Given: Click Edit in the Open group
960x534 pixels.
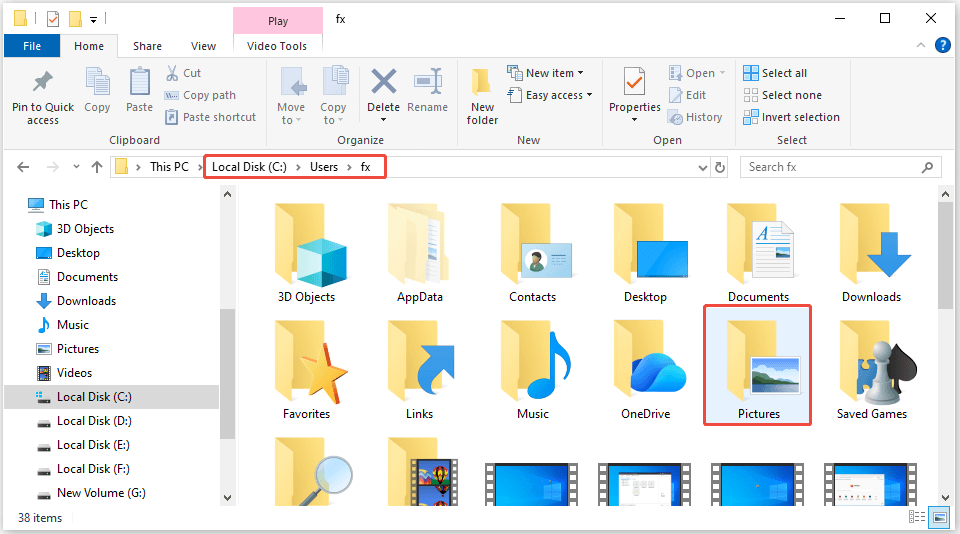Looking at the screenshot, I should tap(688, 95).
